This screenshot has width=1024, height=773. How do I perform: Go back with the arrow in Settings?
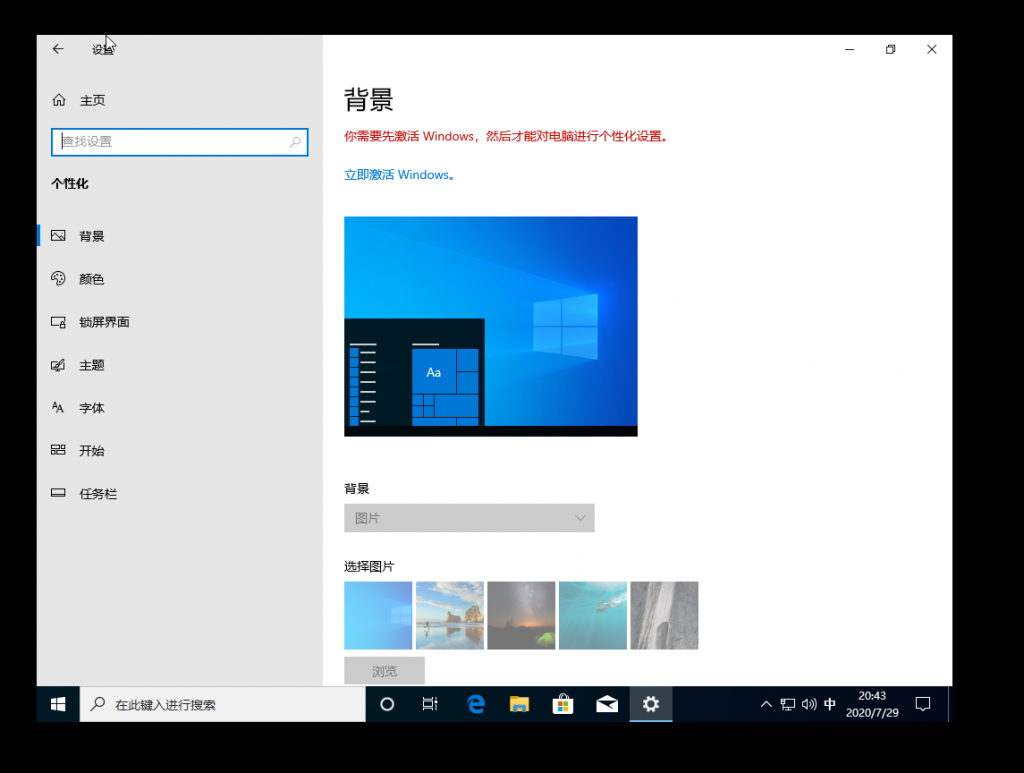tap(58, 49)
